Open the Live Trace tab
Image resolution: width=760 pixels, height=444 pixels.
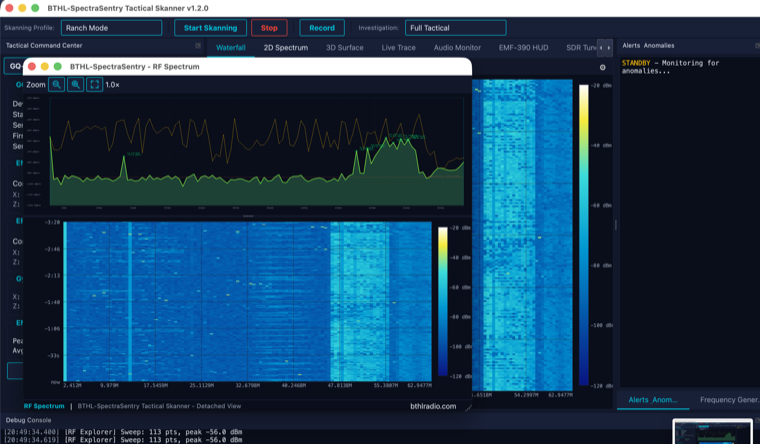tap(398, 48)
